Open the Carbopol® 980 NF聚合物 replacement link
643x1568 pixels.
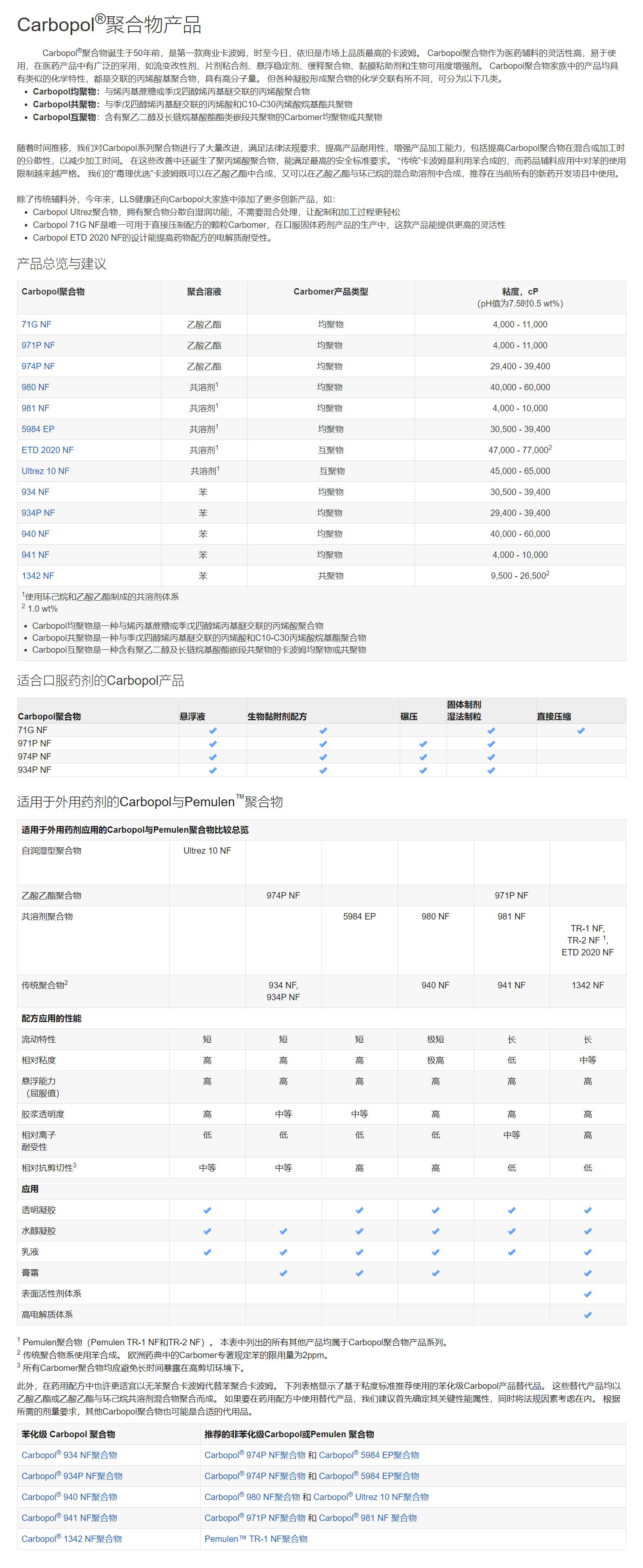coord(252,1497)
